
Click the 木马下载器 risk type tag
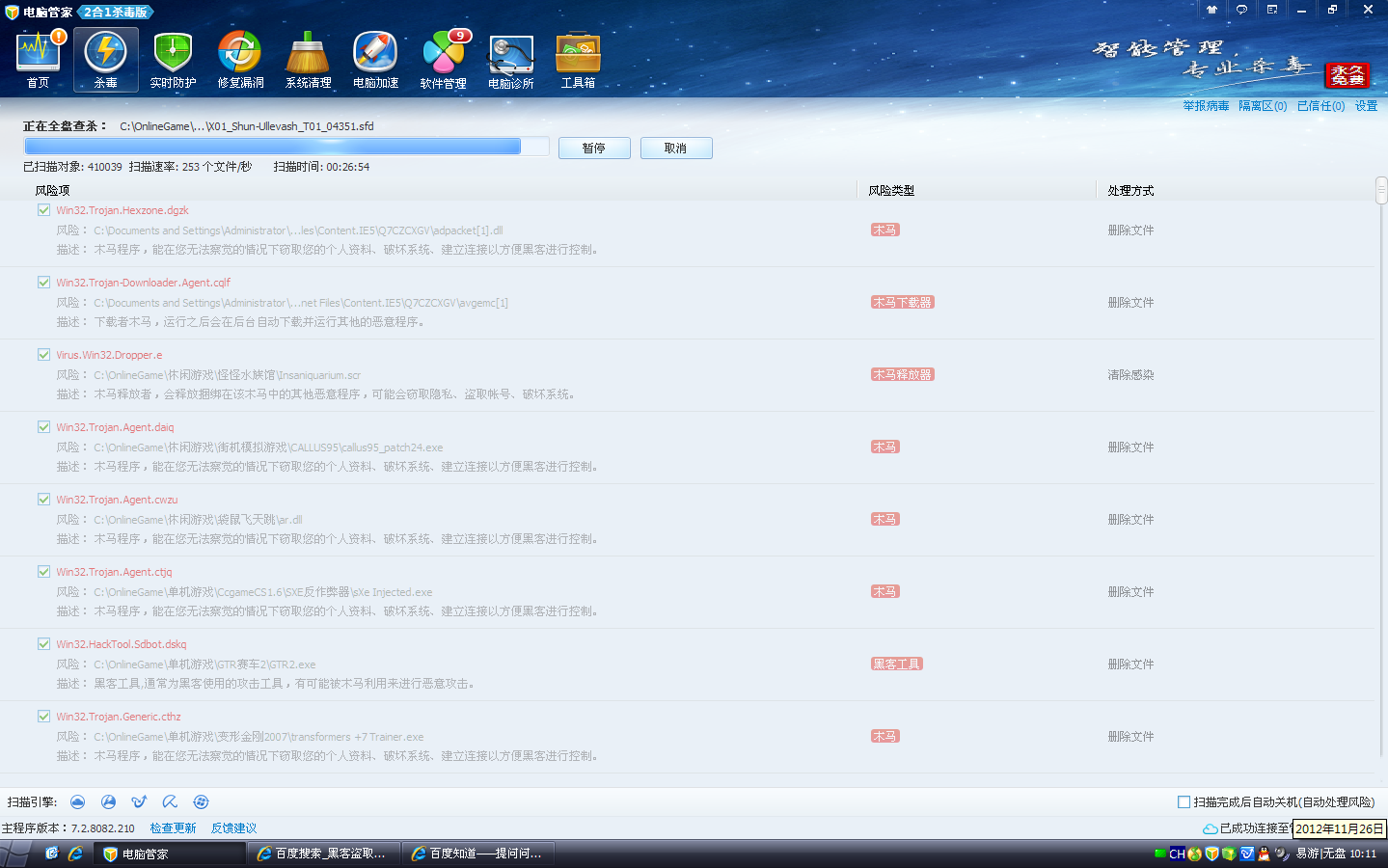click(902, 302)
